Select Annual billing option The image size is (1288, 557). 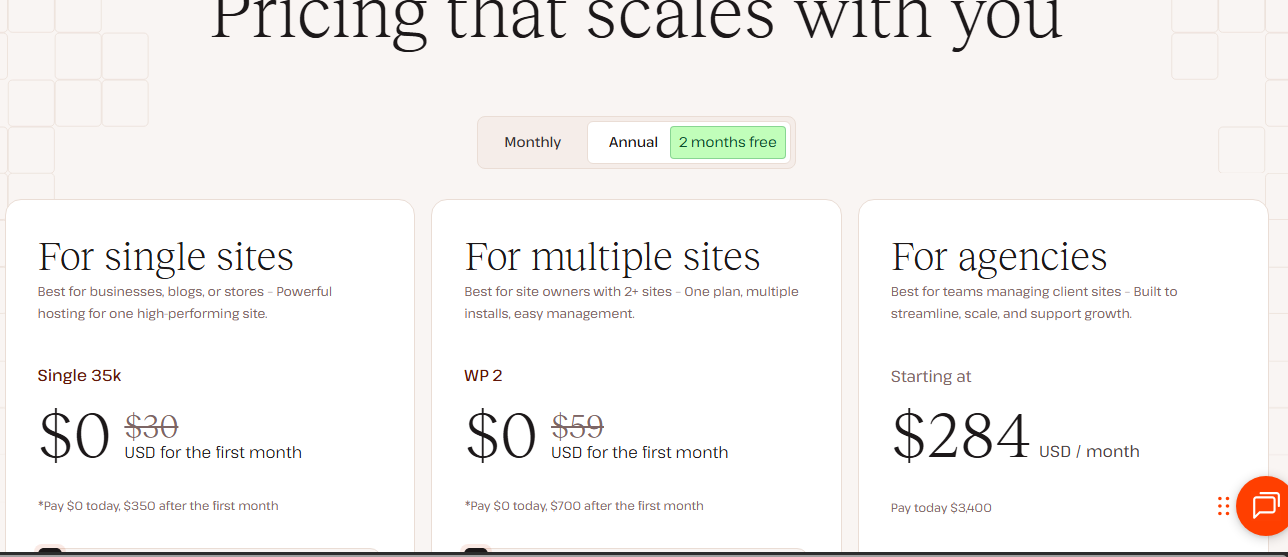pyautogui.click(x=633, y=142)
